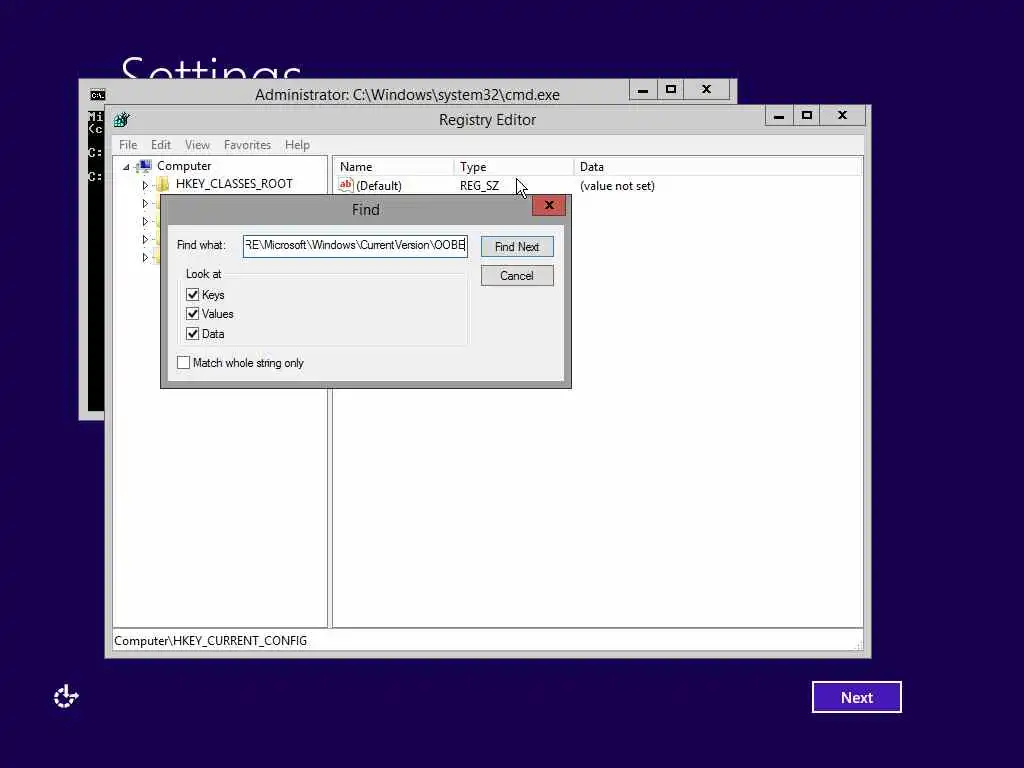The height and width of the screenshot is (768, 1024).
Task: Open the View menu
Action: pyautogui.click(x=197, y=145)
